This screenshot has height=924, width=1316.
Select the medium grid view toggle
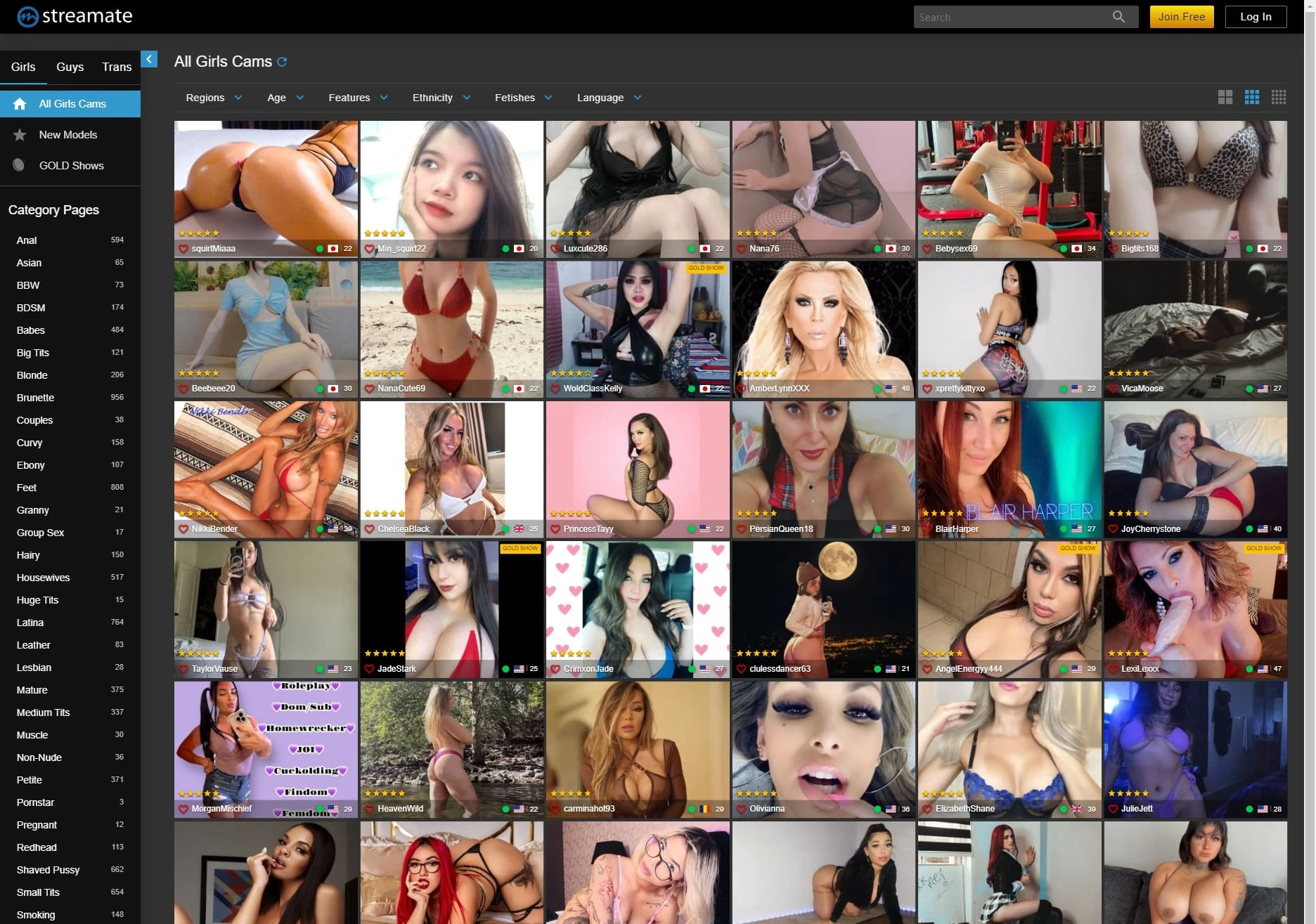1251,98
